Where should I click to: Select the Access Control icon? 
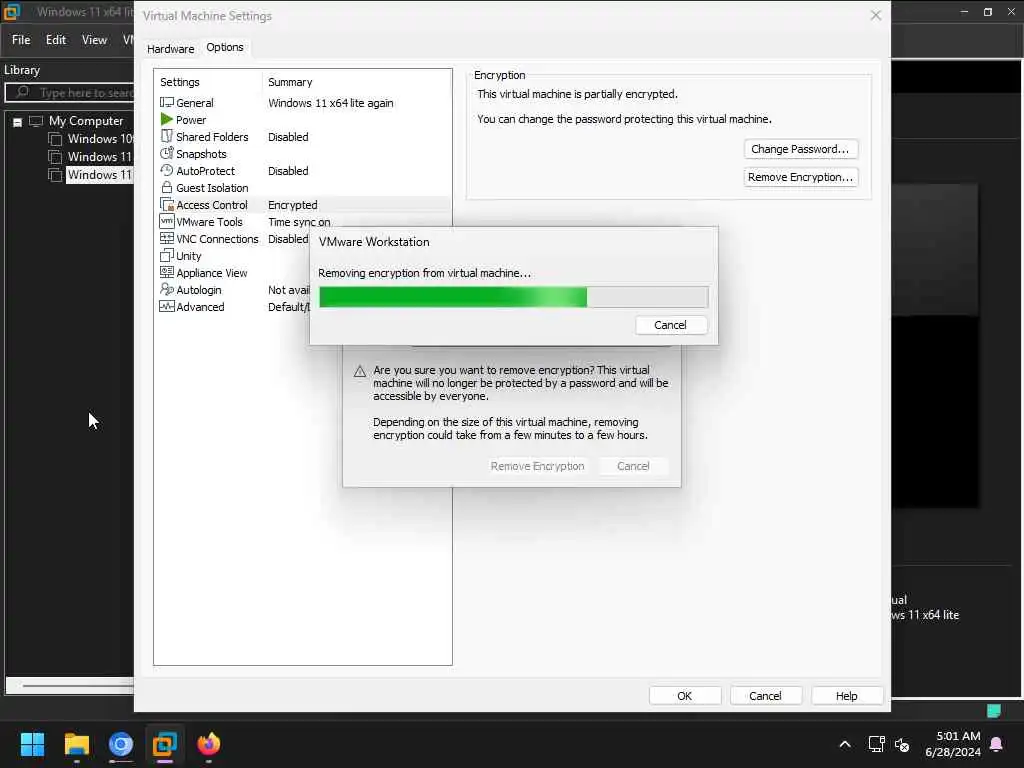click(167, 204)
